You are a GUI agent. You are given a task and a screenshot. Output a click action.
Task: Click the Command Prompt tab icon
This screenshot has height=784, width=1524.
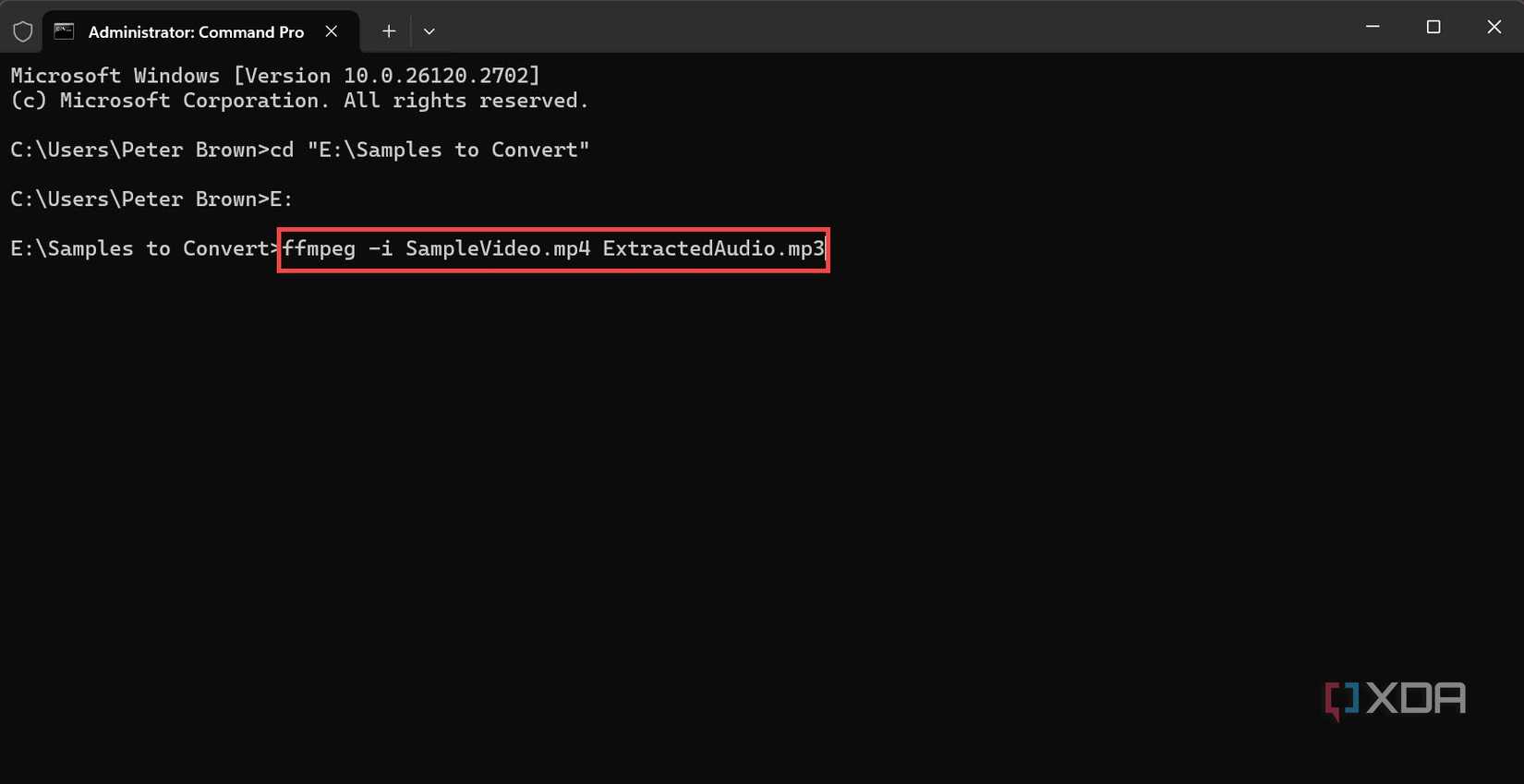click(x=64, y=31)
